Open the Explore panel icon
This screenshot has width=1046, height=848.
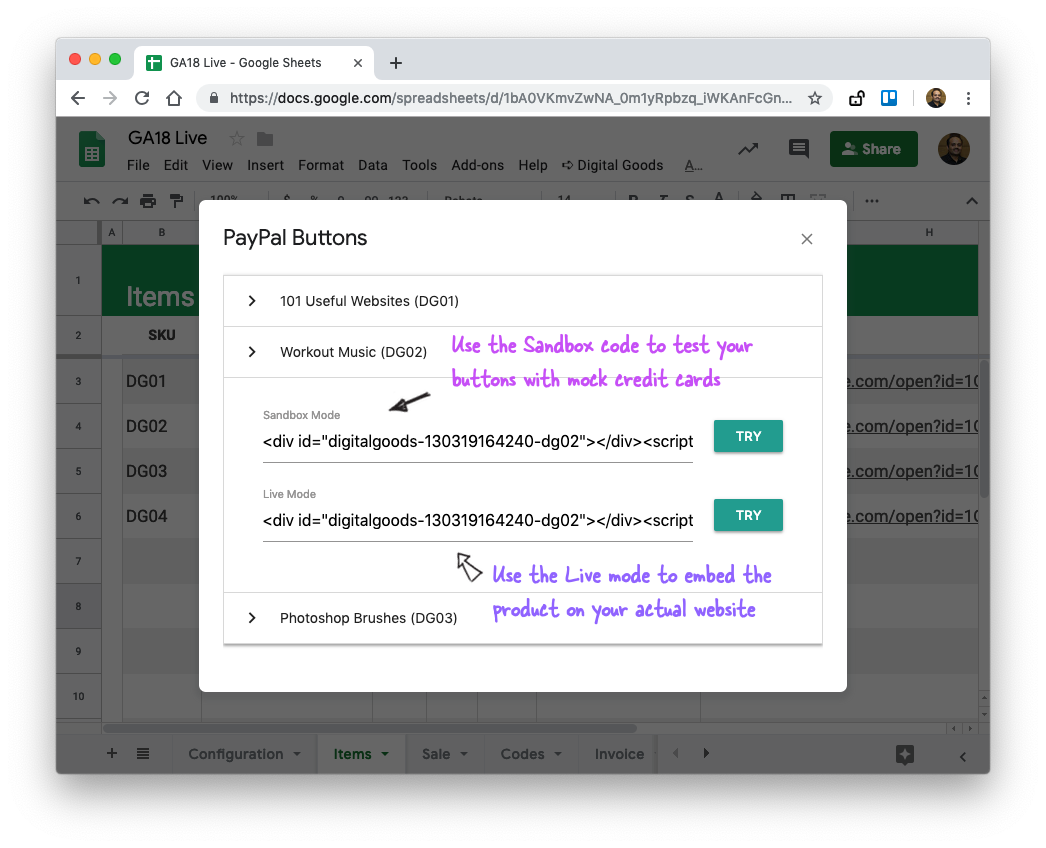click(905, 756)
